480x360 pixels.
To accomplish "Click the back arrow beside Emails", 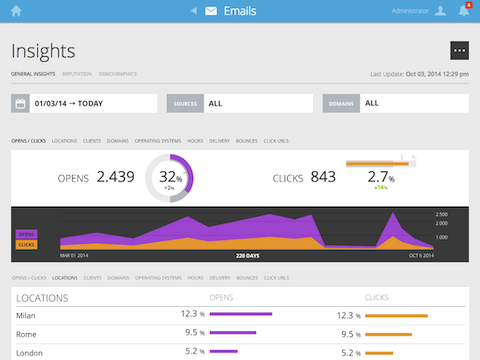I will coord(194,11).
